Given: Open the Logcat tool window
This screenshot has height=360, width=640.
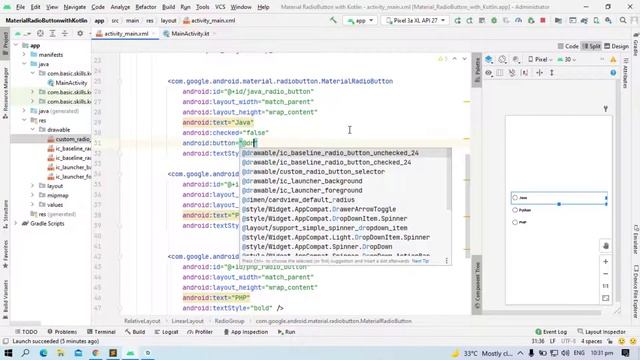Looking at the screenshot, I should tap(167, 332).
